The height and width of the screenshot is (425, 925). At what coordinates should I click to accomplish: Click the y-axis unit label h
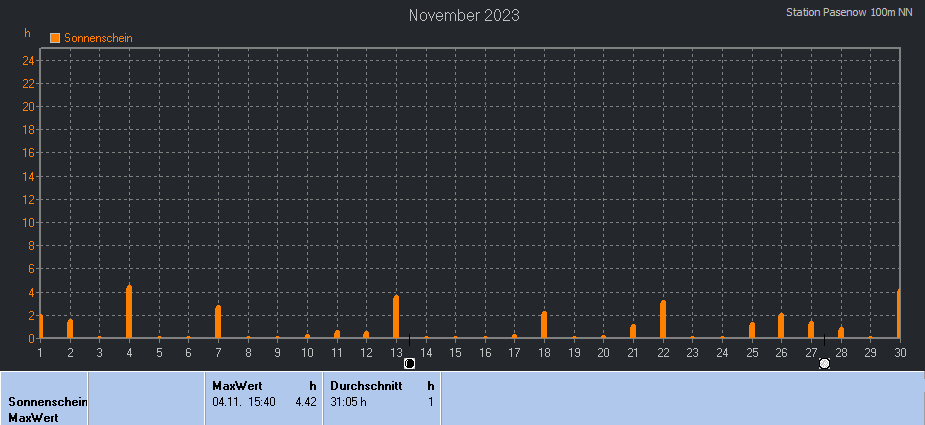[27, 33]
